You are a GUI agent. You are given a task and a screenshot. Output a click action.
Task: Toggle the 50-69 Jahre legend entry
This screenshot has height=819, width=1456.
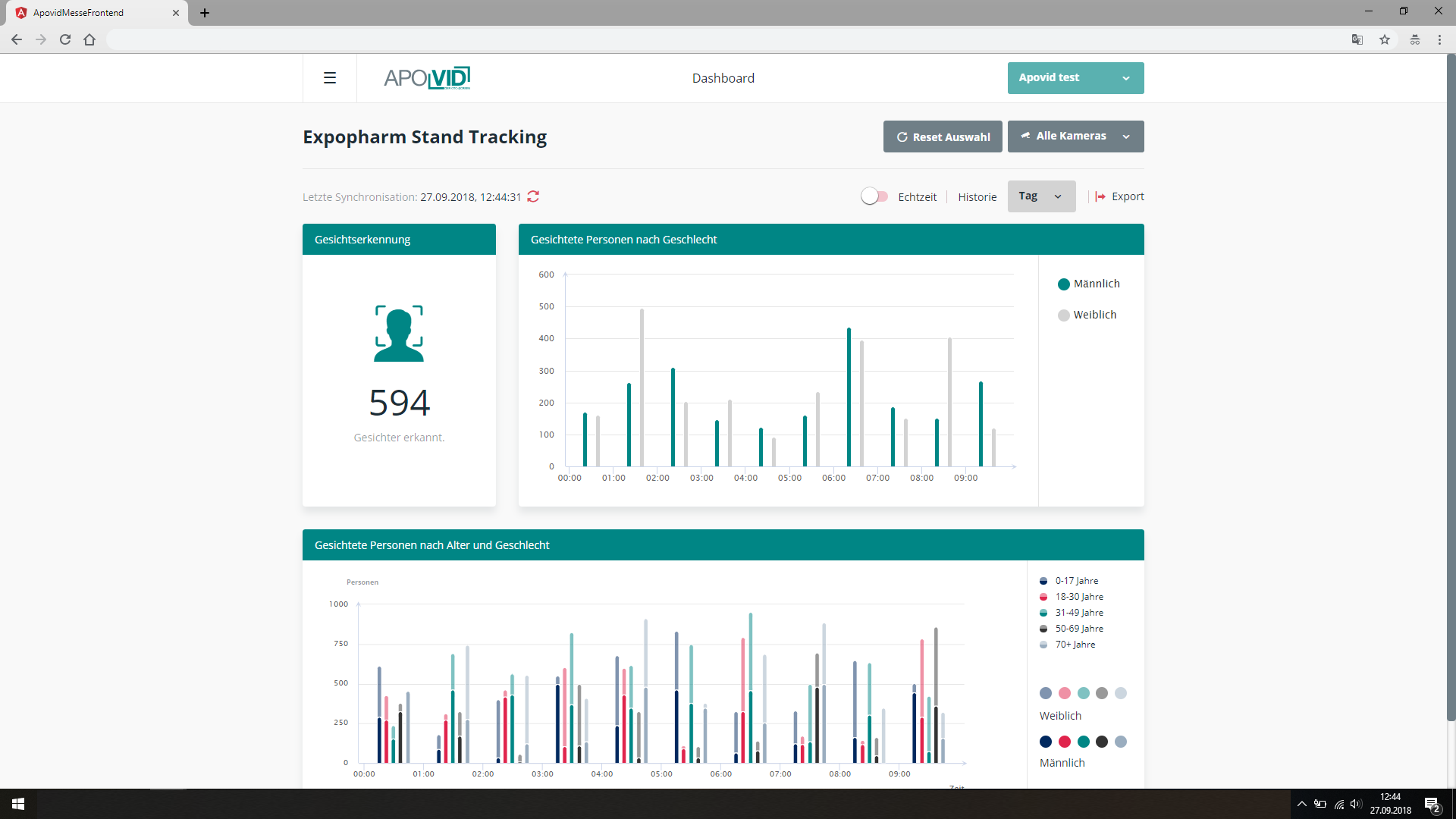(x=1072, y=629)
